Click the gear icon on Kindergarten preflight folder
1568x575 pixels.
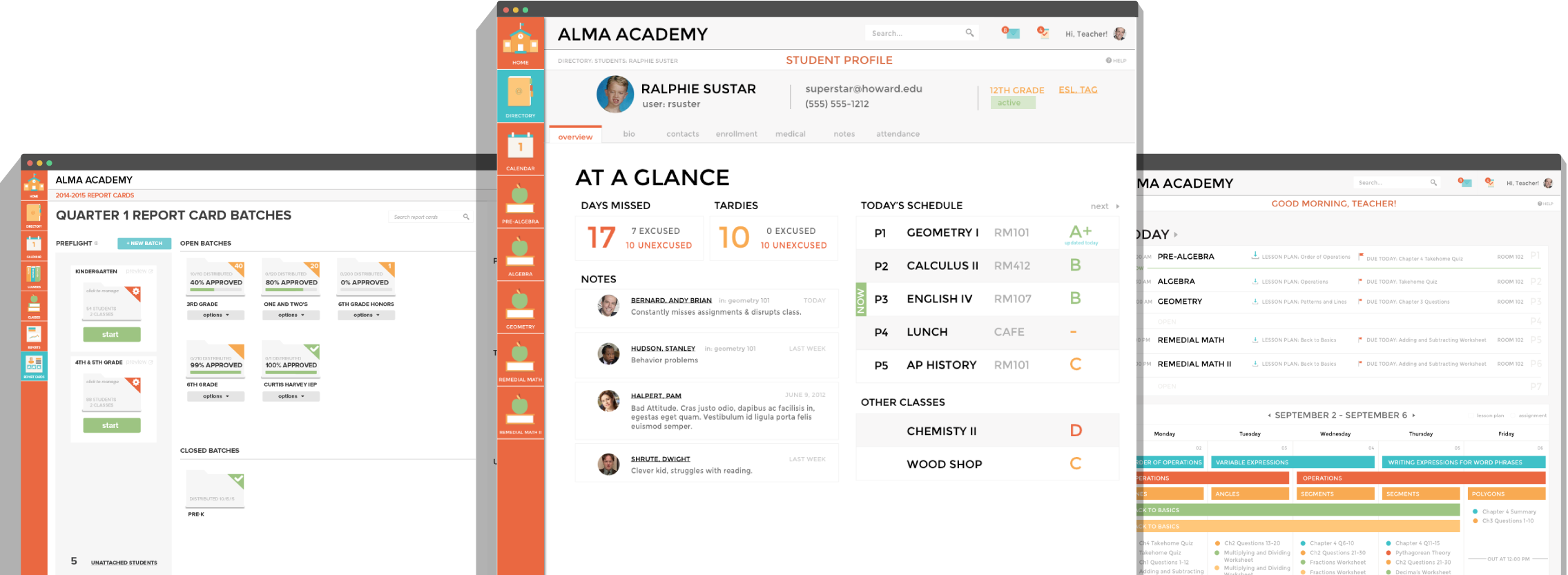136,292
